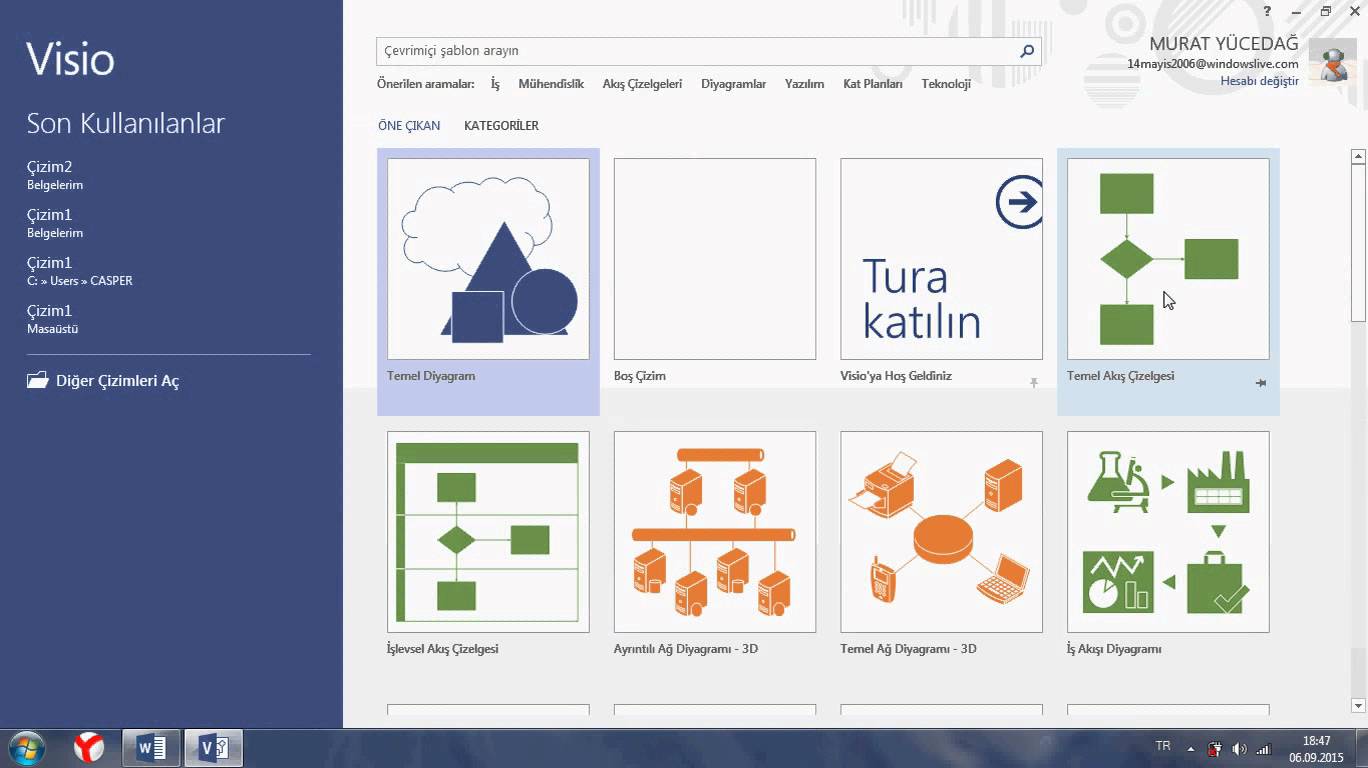The image size is (1368, 768).
Task: Search suggested term Akış Çizelgeleri
Action: (x=642, y=84)
